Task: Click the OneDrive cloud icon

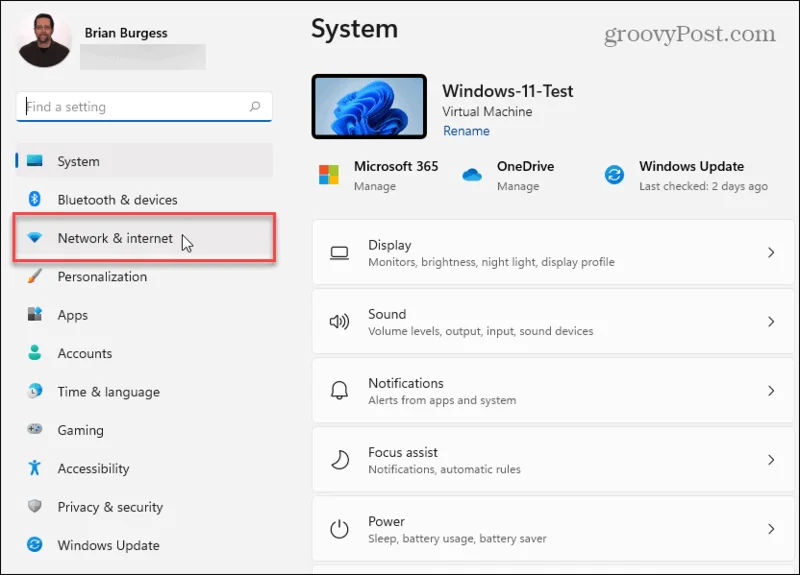Action: pos(472,175)
